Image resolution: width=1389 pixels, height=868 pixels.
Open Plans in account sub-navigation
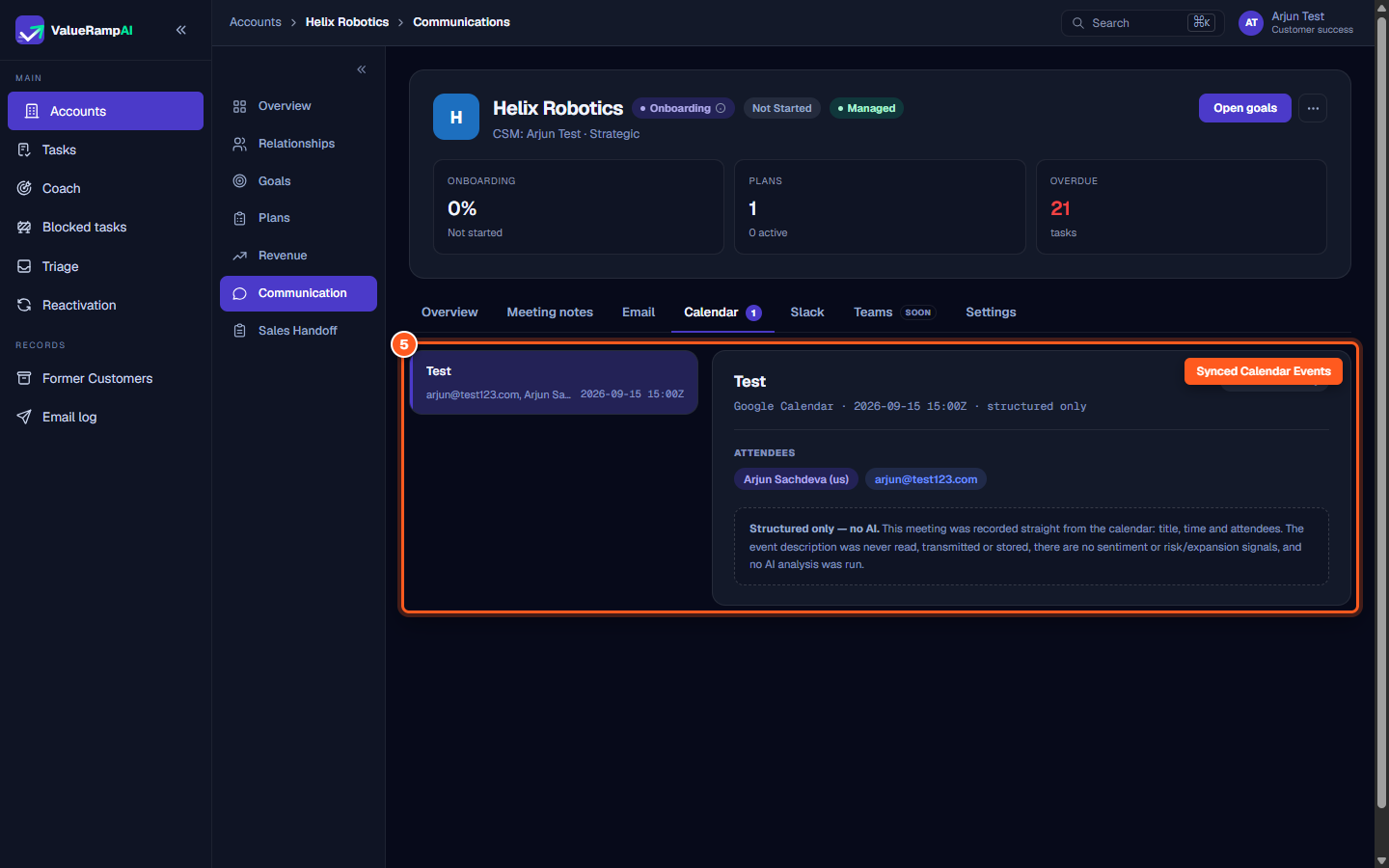pyautogui.click(x=298, y=218)
